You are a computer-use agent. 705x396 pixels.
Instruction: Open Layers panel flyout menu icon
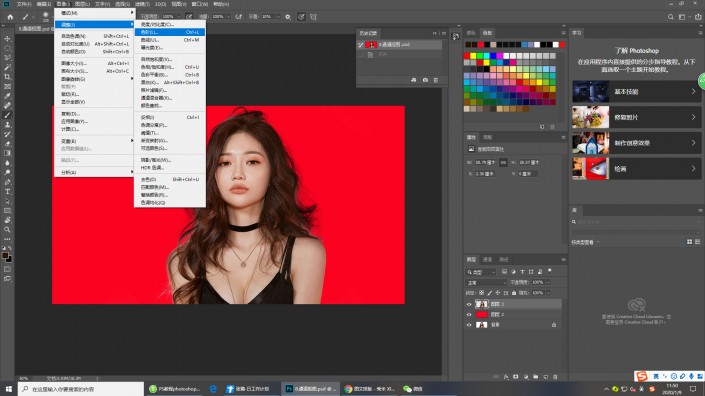pyautogui.click(x=563, y=260)
